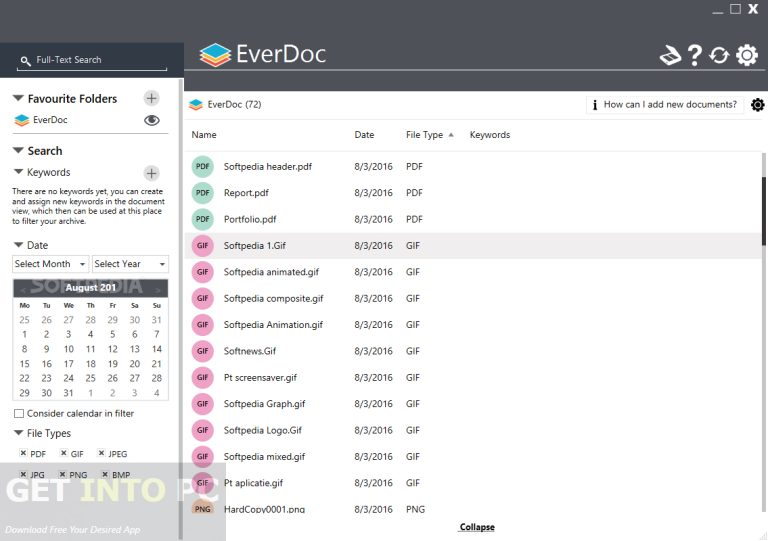This screenshot has width=768, height=541.
Task: Click the document list vertical scrollbar thumb
Action: 763,211
